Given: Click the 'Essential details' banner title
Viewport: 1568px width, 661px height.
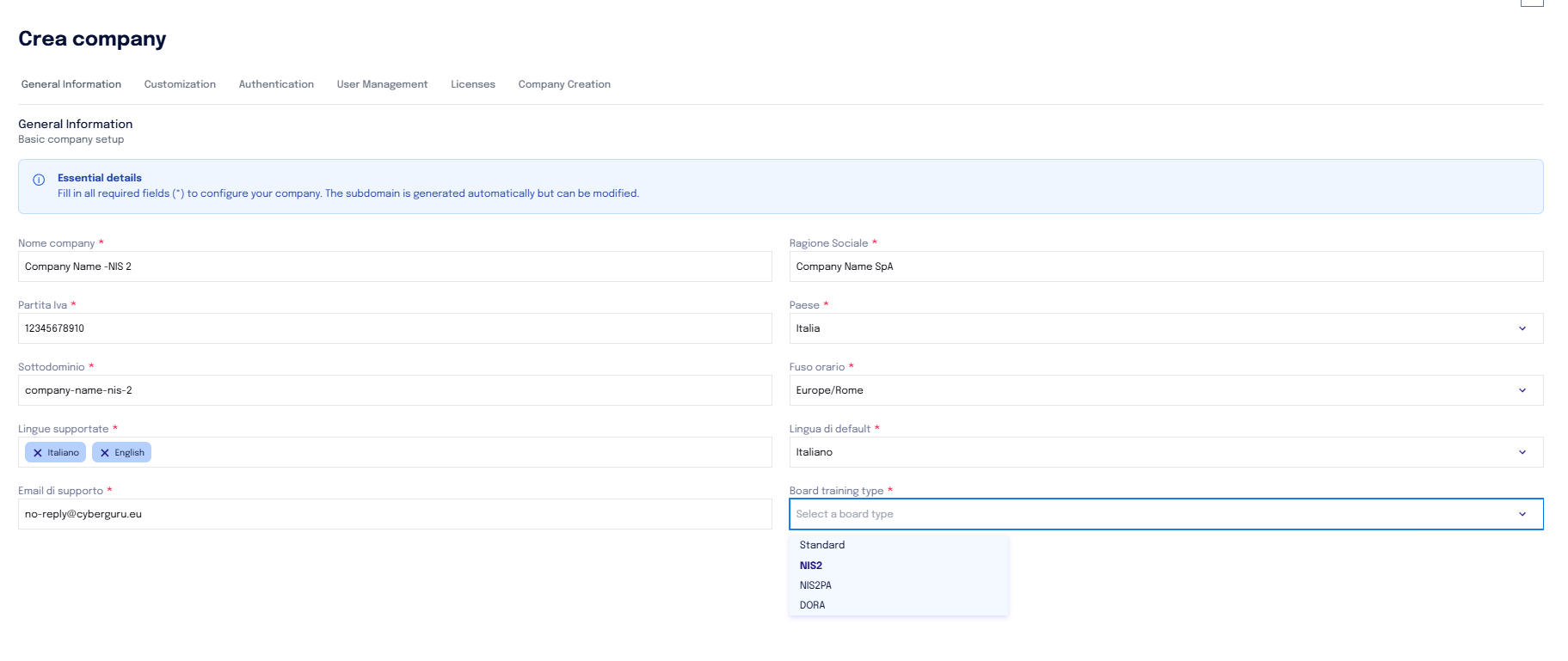Looking at the screenshot, I should (100, 178).
